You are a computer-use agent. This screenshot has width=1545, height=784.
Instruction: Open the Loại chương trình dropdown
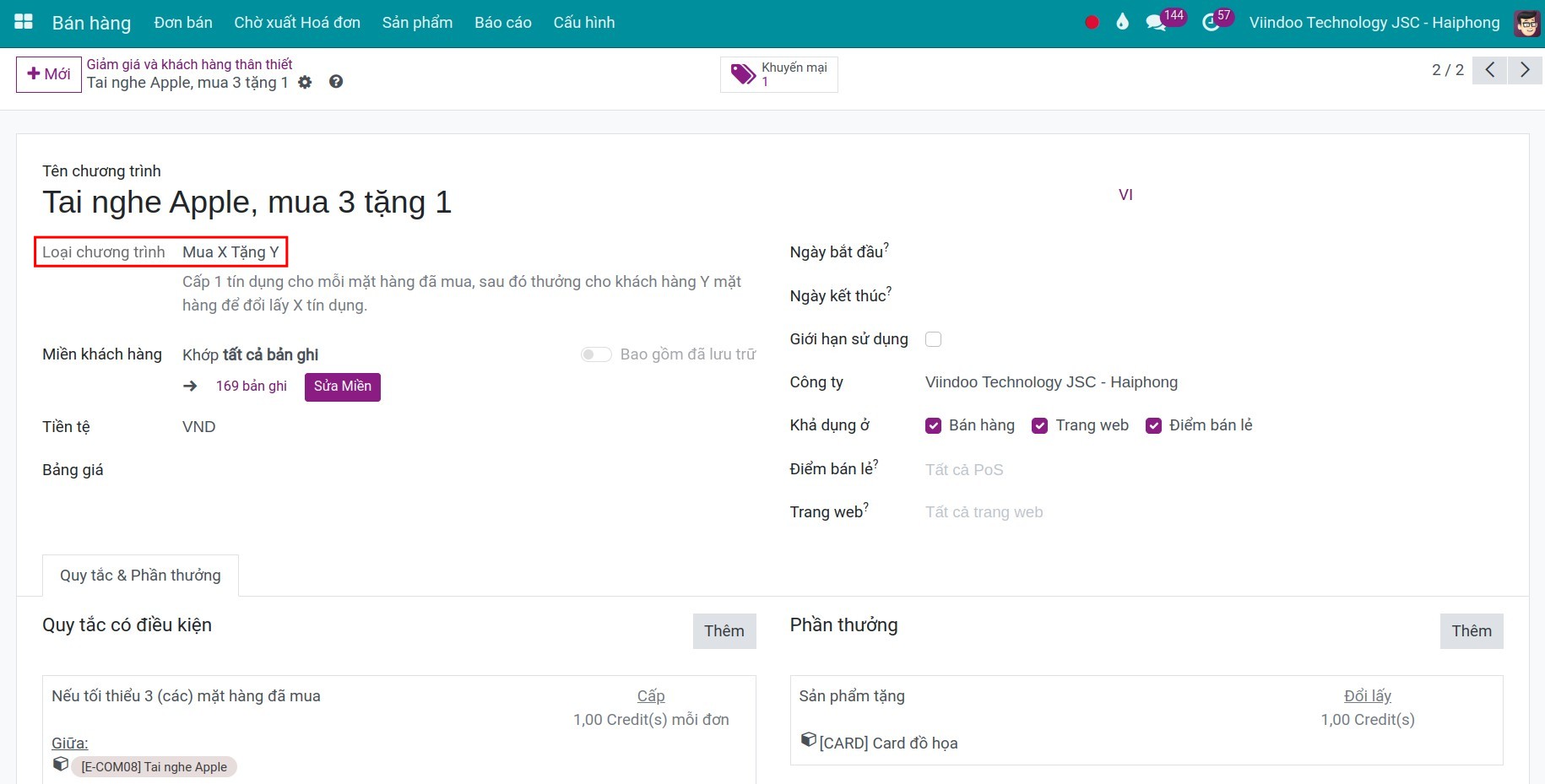coord(230,252)
